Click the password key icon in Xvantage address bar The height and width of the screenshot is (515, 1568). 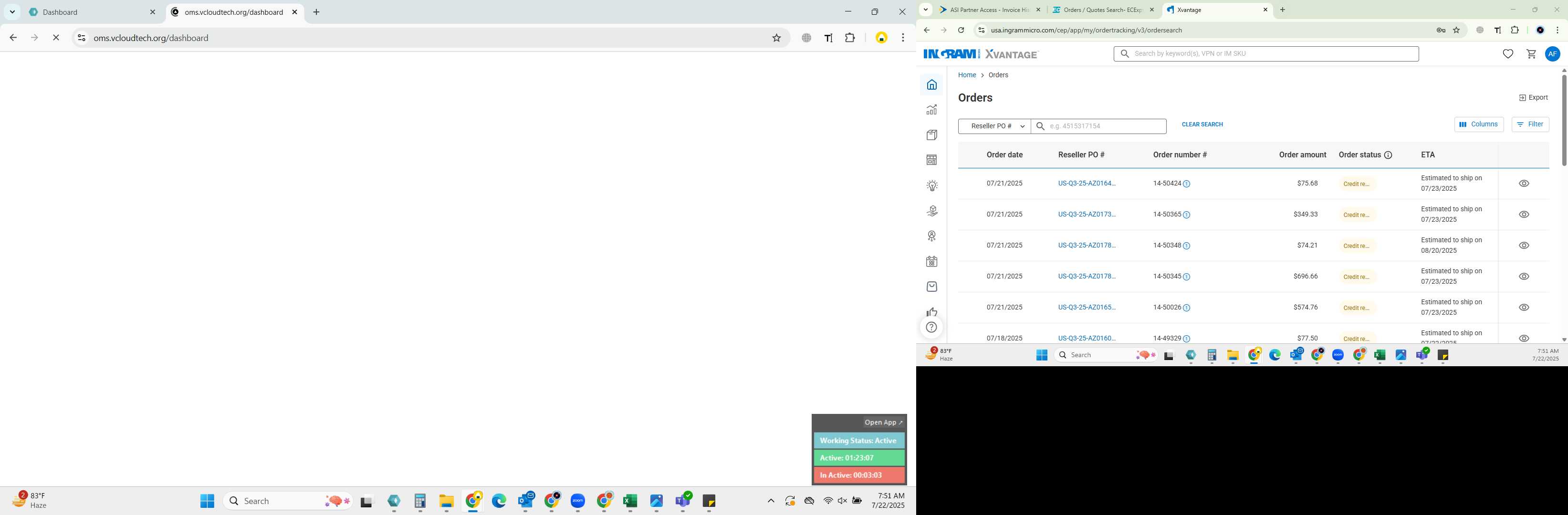(1441, 30)
